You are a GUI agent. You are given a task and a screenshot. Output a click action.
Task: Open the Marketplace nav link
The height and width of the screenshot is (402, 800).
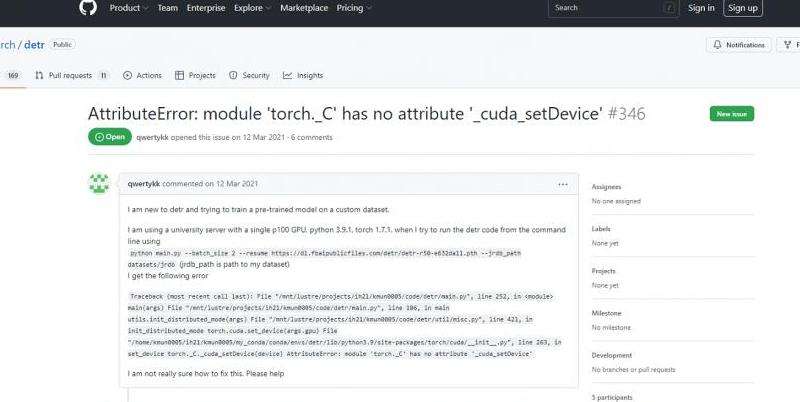tap(303, 8)
